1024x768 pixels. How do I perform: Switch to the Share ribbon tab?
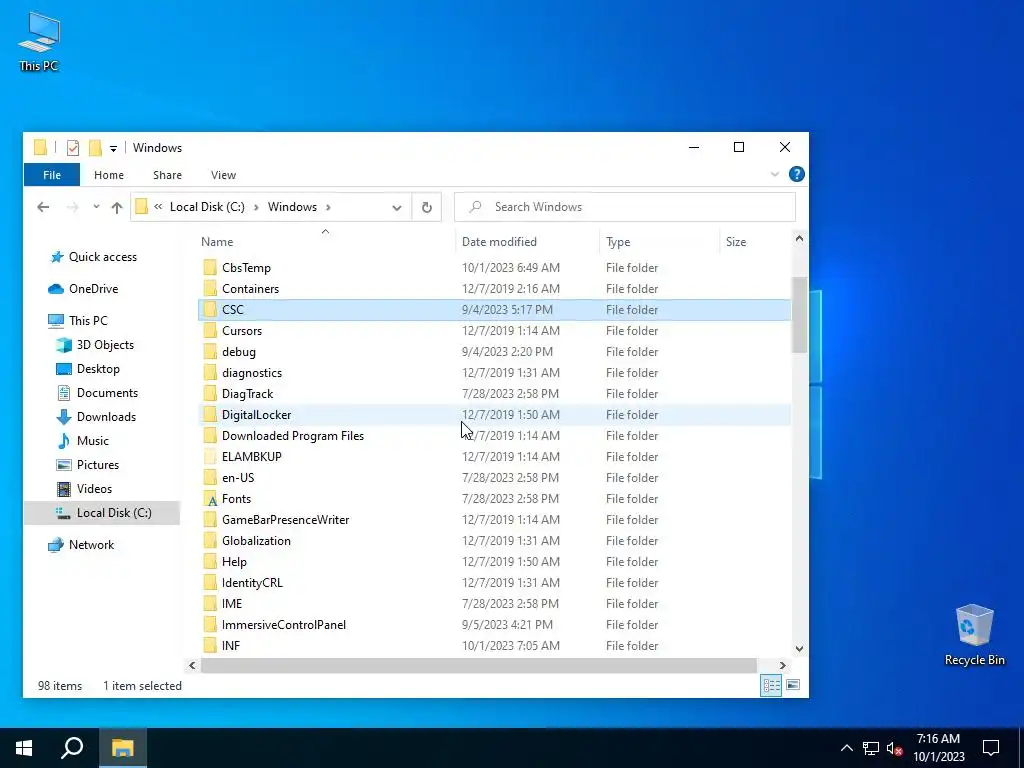(x=167, y=175)
